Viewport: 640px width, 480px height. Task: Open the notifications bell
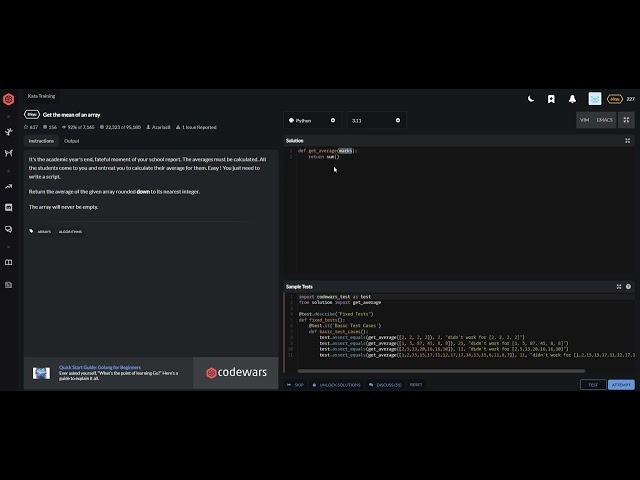click(572, 99)
